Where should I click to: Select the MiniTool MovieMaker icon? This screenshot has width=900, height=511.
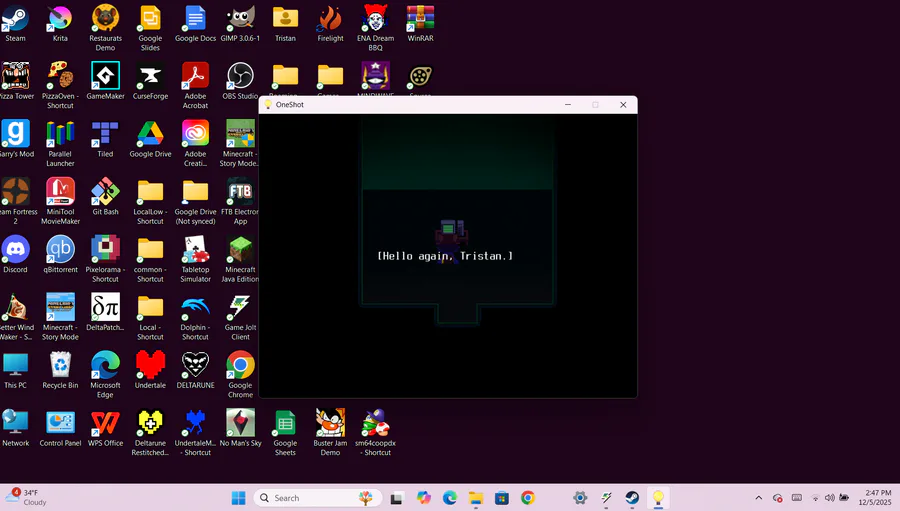[60, 201]
